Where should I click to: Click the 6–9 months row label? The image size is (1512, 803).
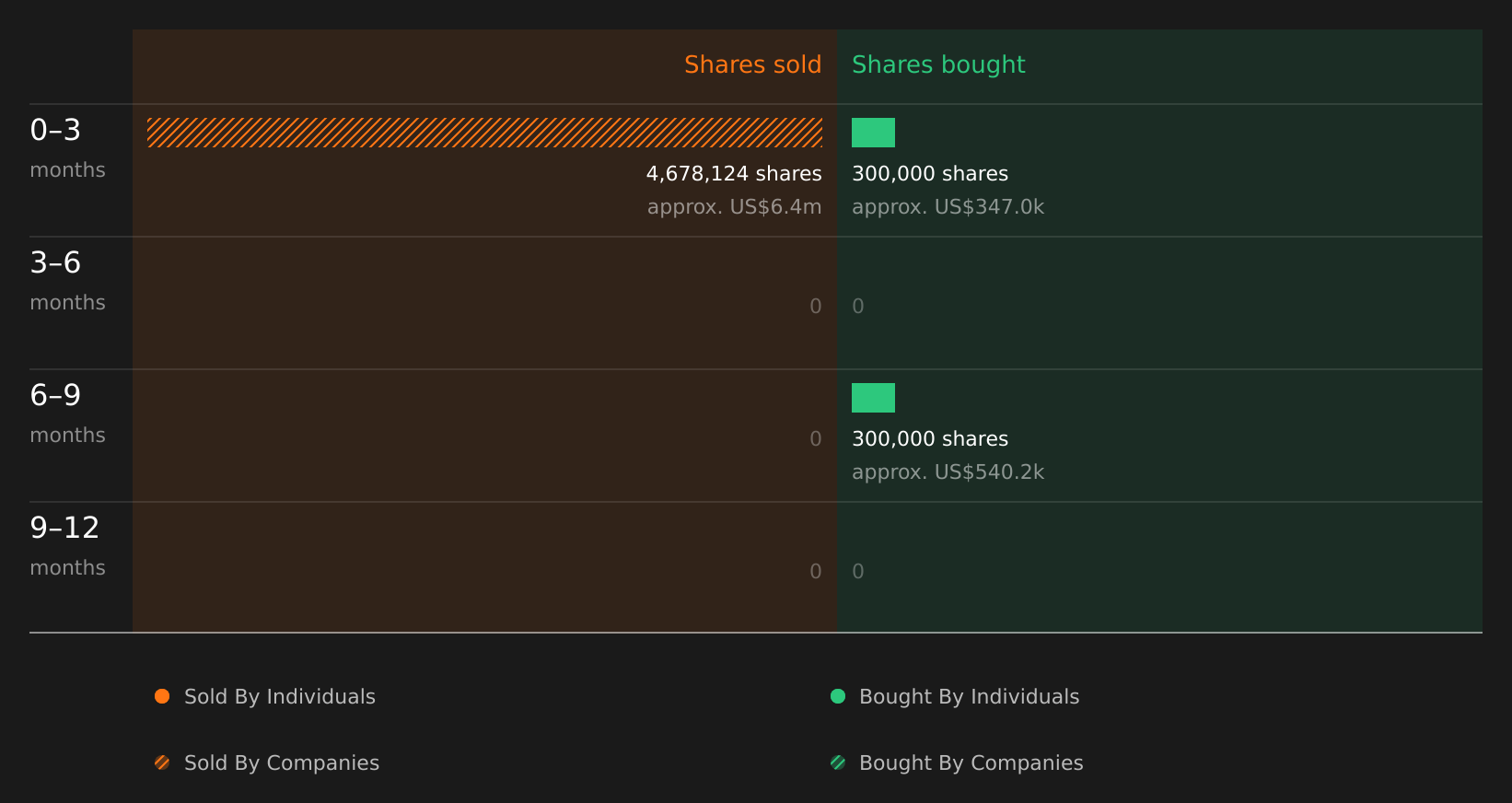(67, 413)
